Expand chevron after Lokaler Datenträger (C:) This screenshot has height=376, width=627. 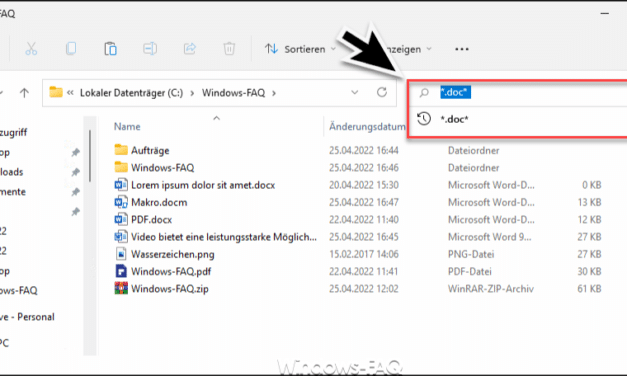tap(192, 93)
